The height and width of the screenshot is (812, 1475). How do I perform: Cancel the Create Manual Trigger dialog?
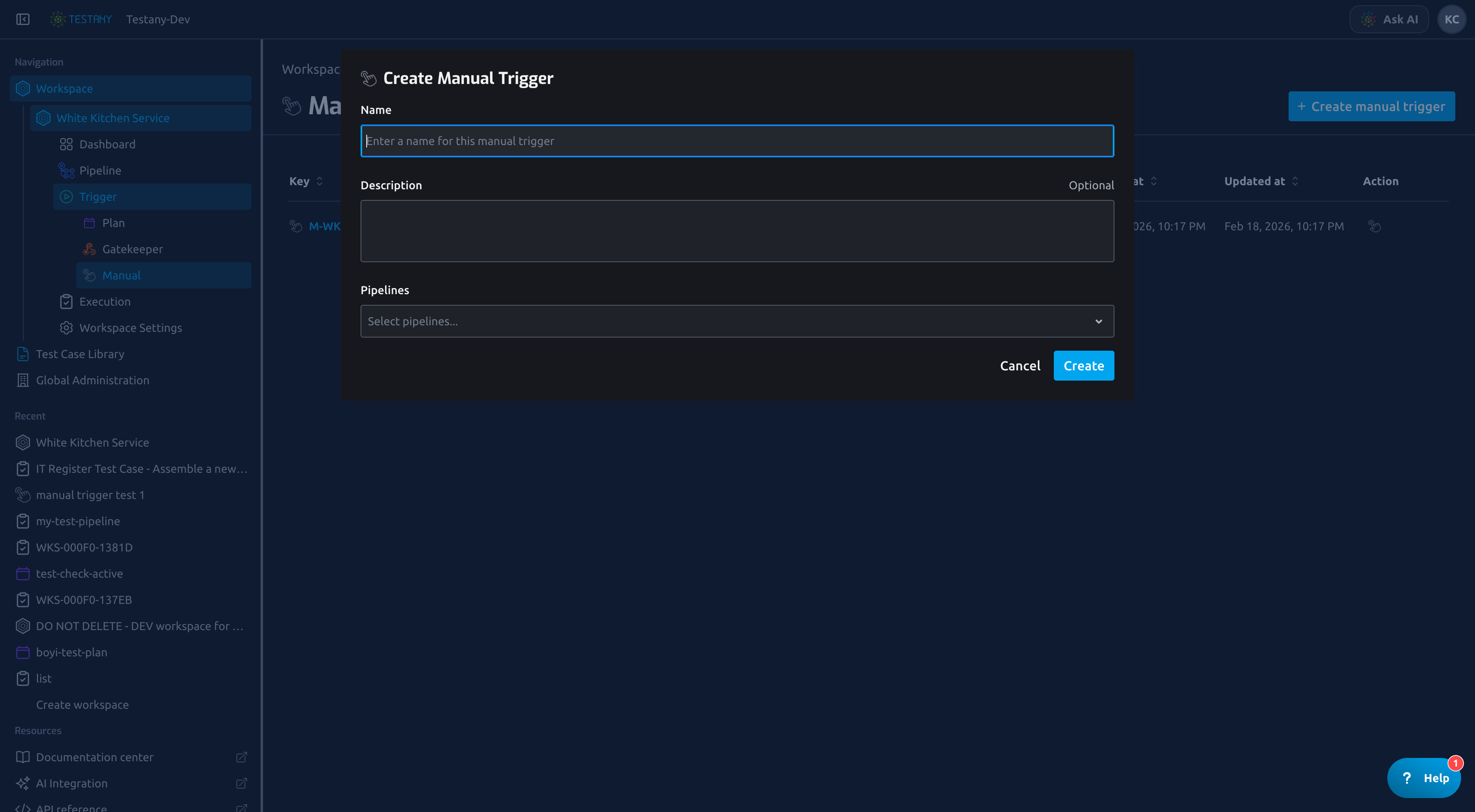(1020, 366)
